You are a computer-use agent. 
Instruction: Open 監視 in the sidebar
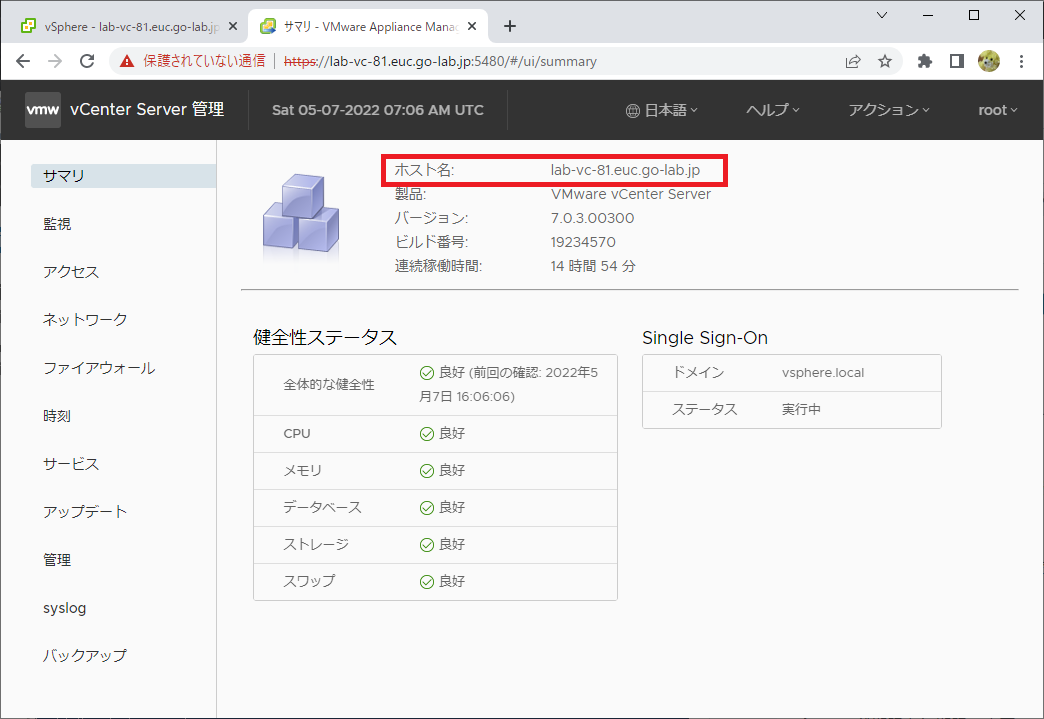pos(57,224)
